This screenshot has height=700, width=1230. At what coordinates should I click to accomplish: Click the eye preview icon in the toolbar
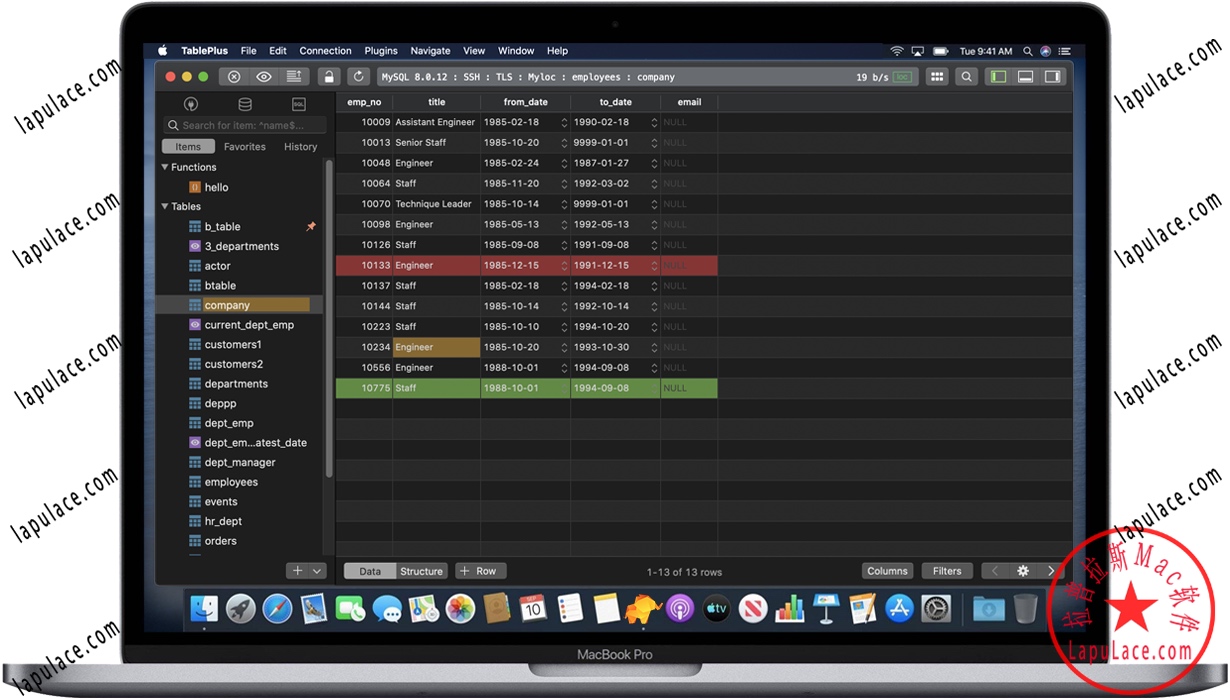point(263,76)
